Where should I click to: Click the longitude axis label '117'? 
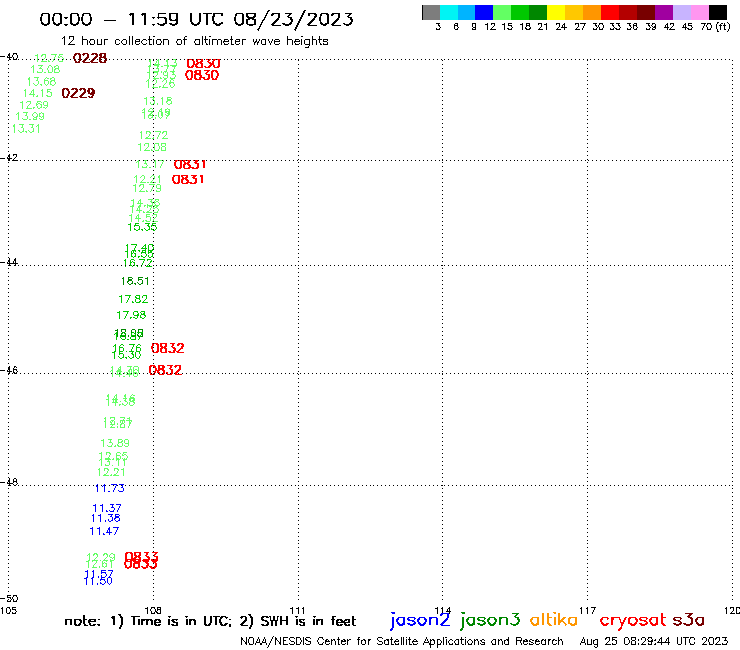(x=587, y=610)
